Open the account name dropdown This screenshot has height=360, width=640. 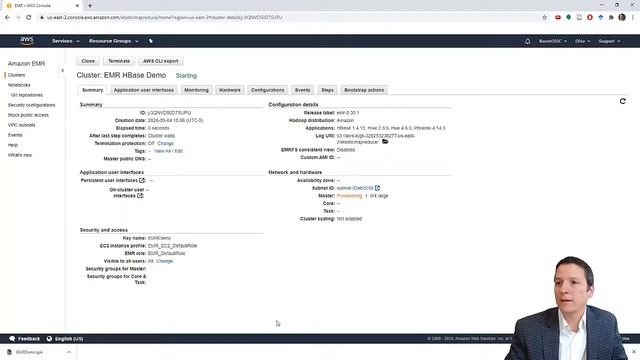(x=553, y=41)
